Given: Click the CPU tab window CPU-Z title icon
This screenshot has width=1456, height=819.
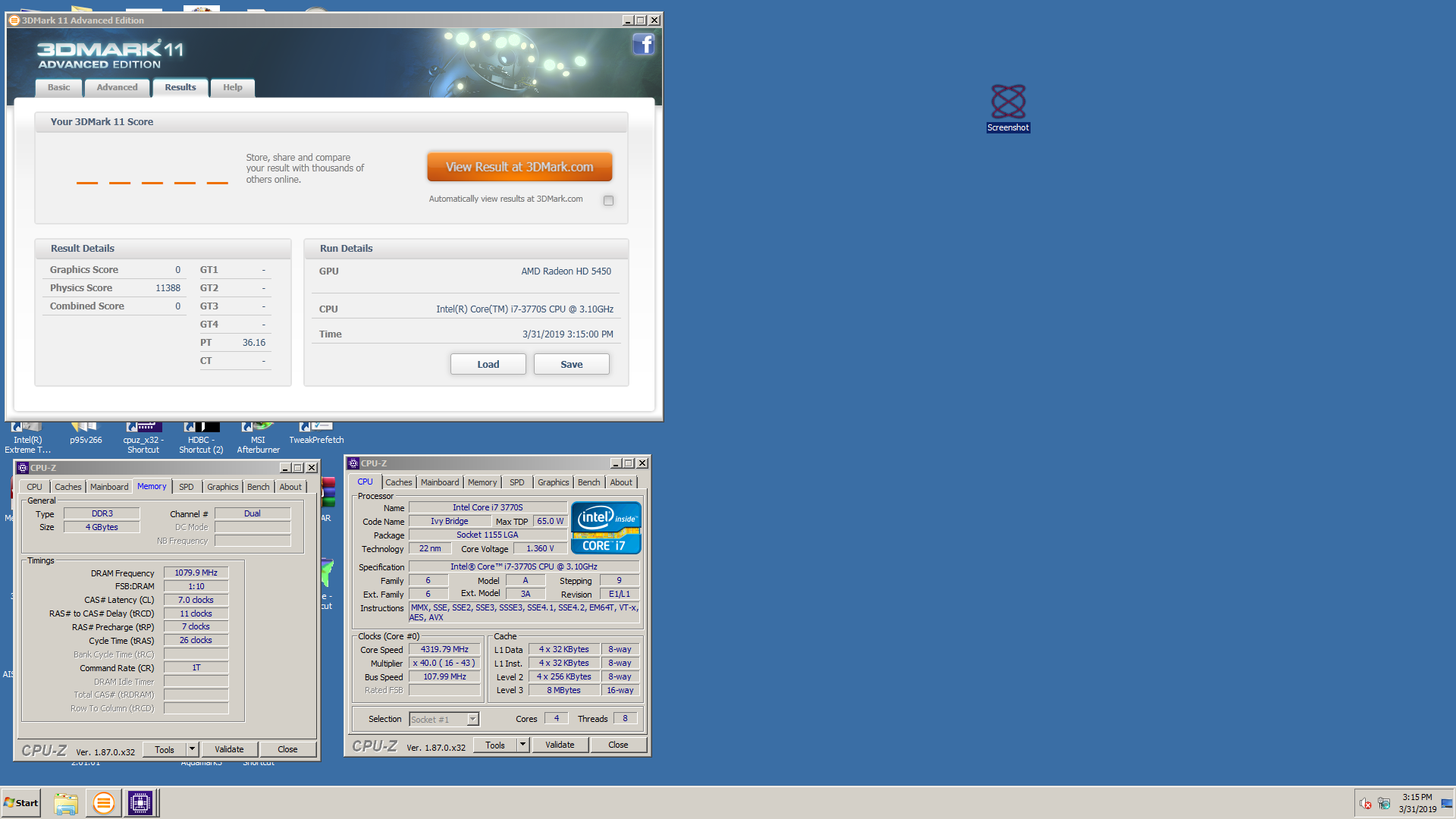Looking at the screenshot, I should pos(353,463).
